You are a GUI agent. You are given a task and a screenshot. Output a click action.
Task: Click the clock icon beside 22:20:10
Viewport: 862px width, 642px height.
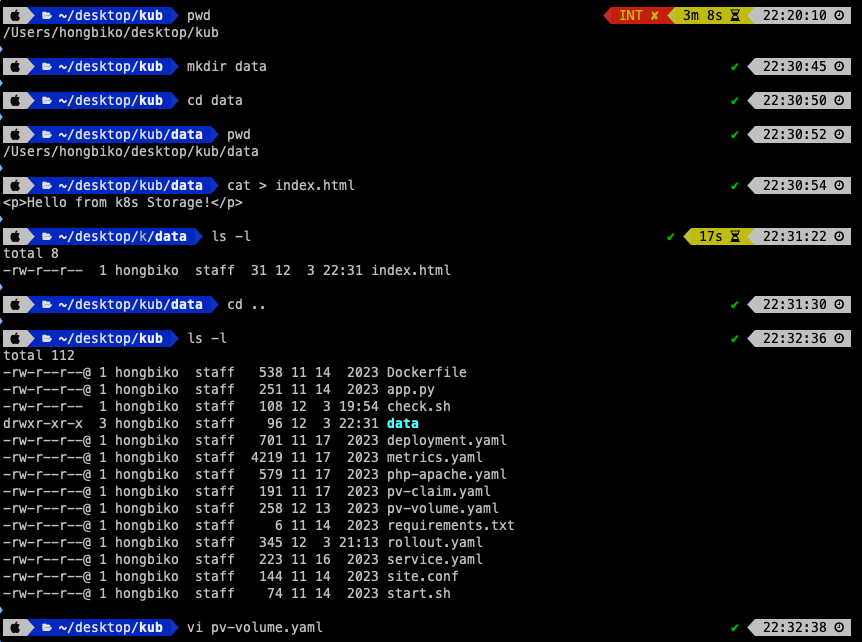click(839, 15)
